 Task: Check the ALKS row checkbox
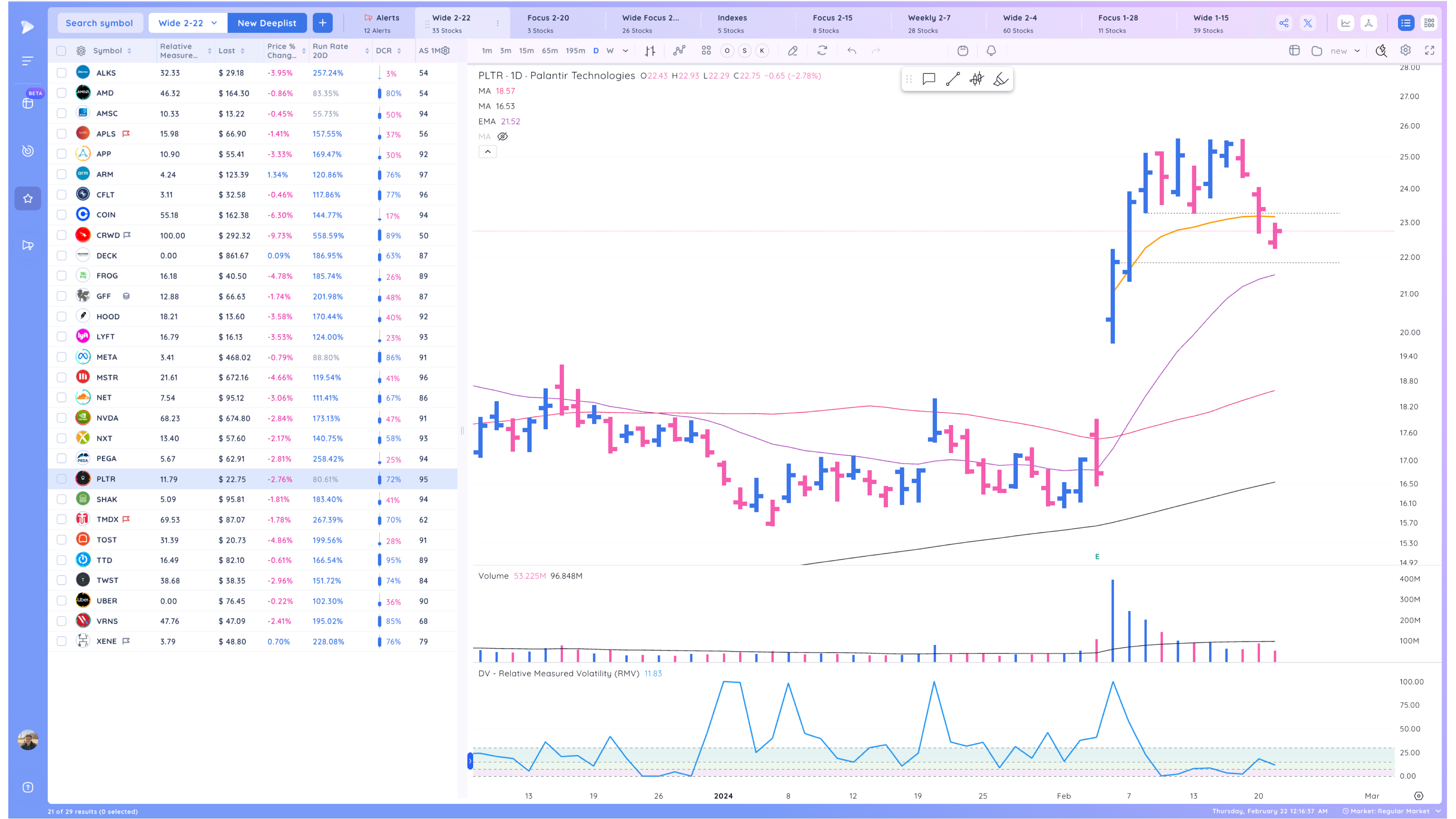coord(61,72)
